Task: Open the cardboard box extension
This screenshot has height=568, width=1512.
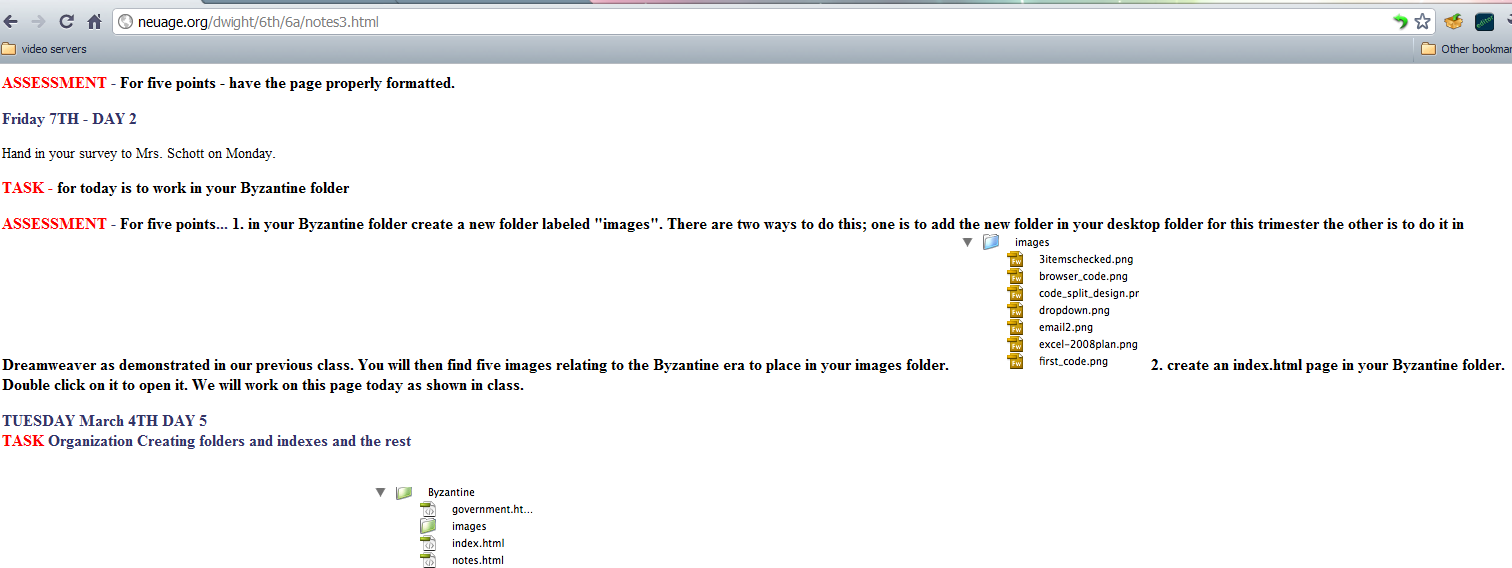Action: pos(1453,22)
